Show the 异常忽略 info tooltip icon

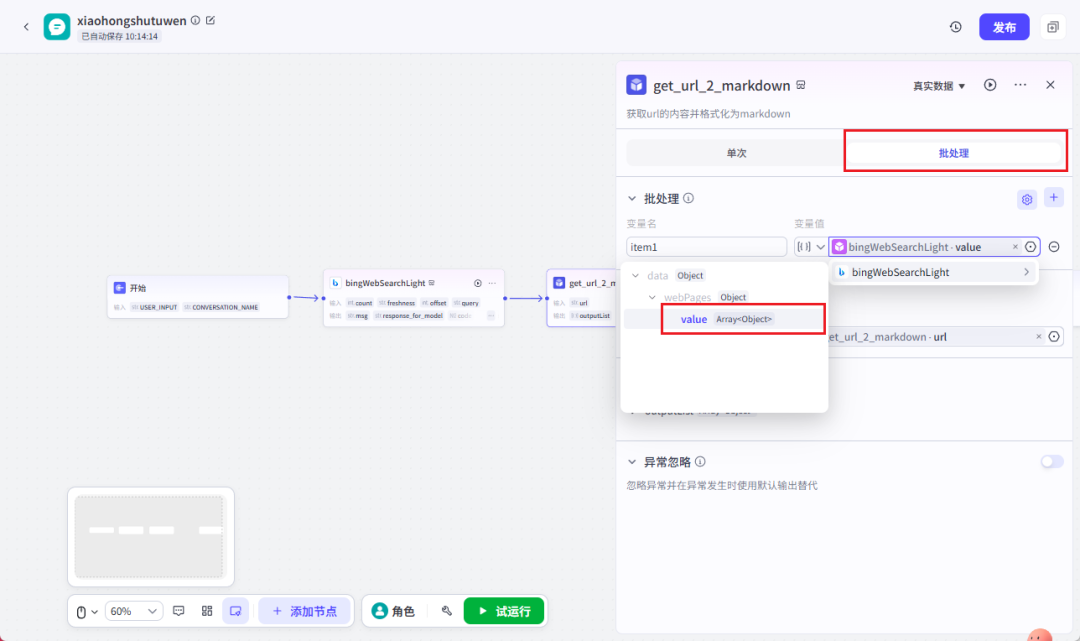click(700, 461)
